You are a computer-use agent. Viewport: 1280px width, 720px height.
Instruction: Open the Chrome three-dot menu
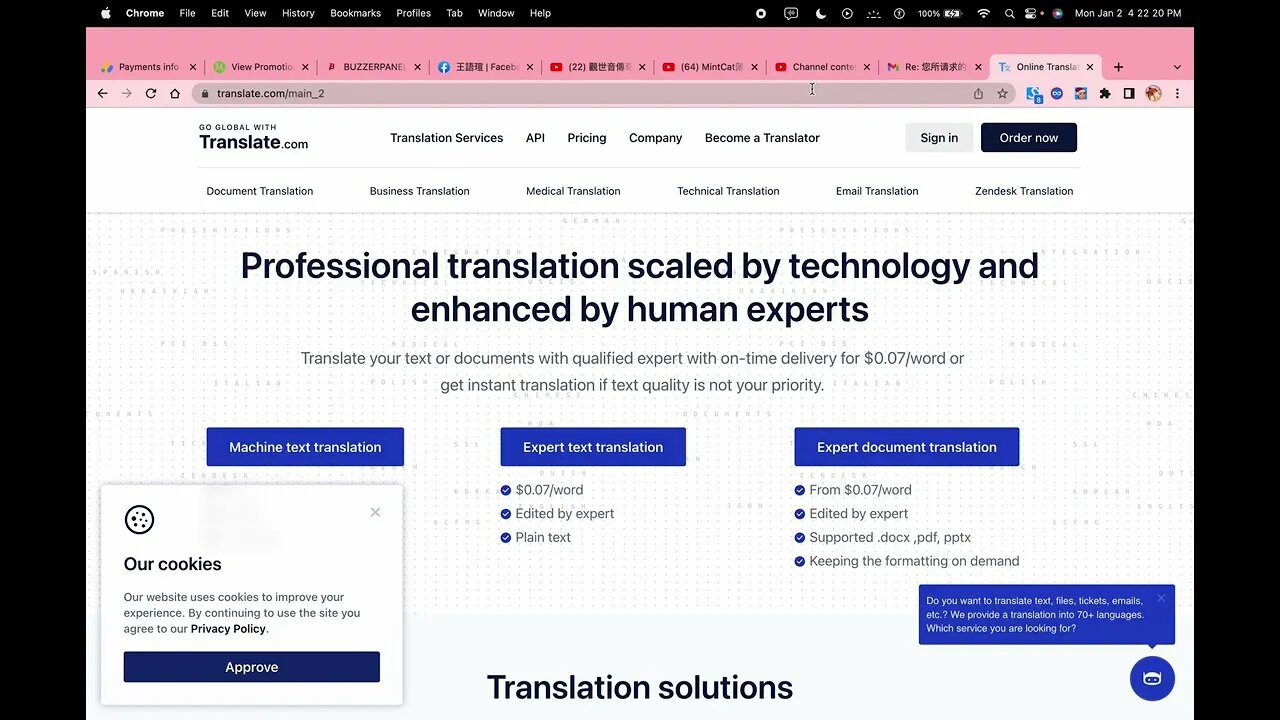[1177, 93]
